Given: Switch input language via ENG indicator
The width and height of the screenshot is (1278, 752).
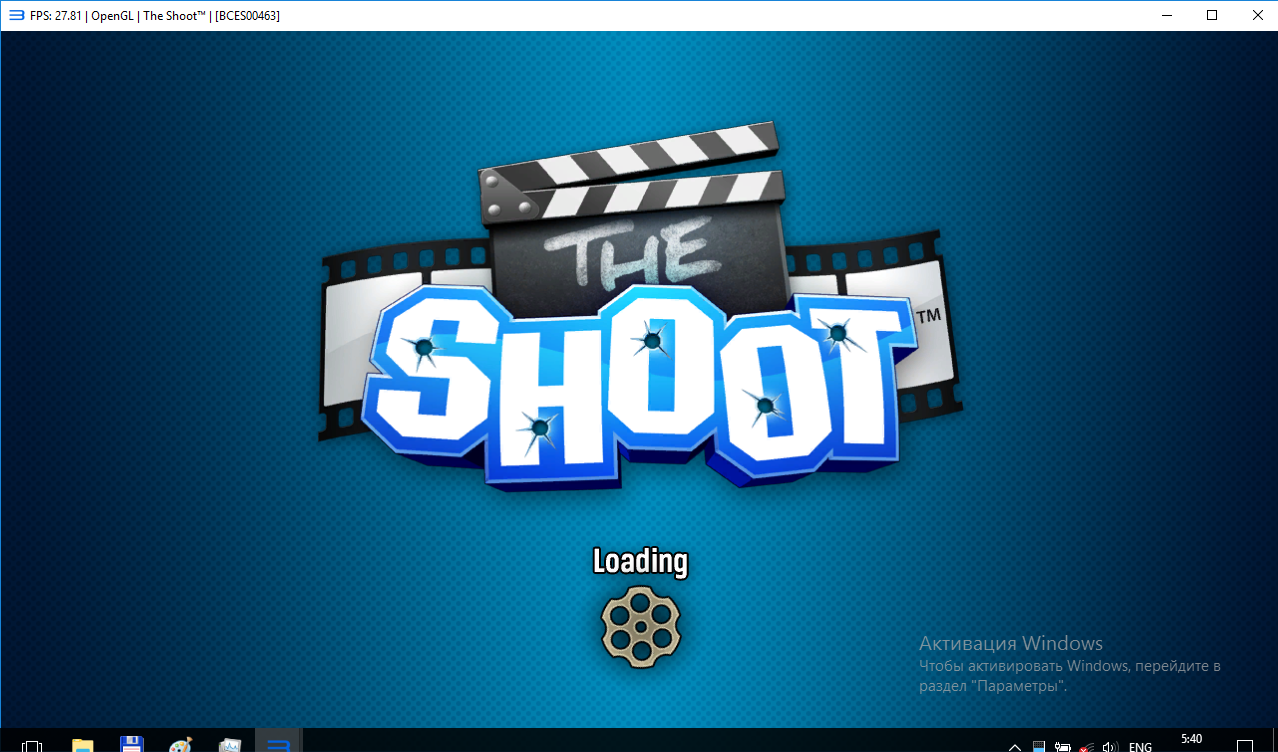Looking at the screenshot, I should click(1140, 746).
